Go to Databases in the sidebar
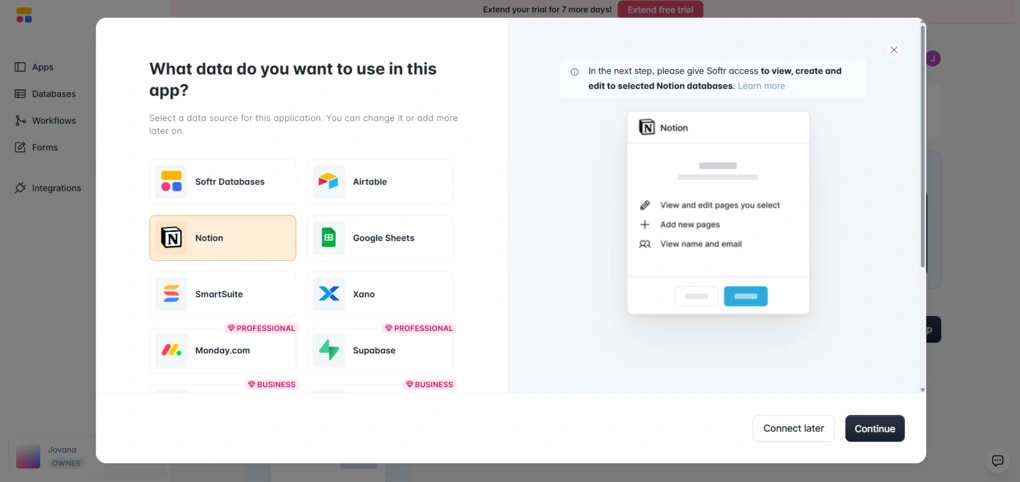The width and height of the screenshot is (1020, 482). click(53, 94)
